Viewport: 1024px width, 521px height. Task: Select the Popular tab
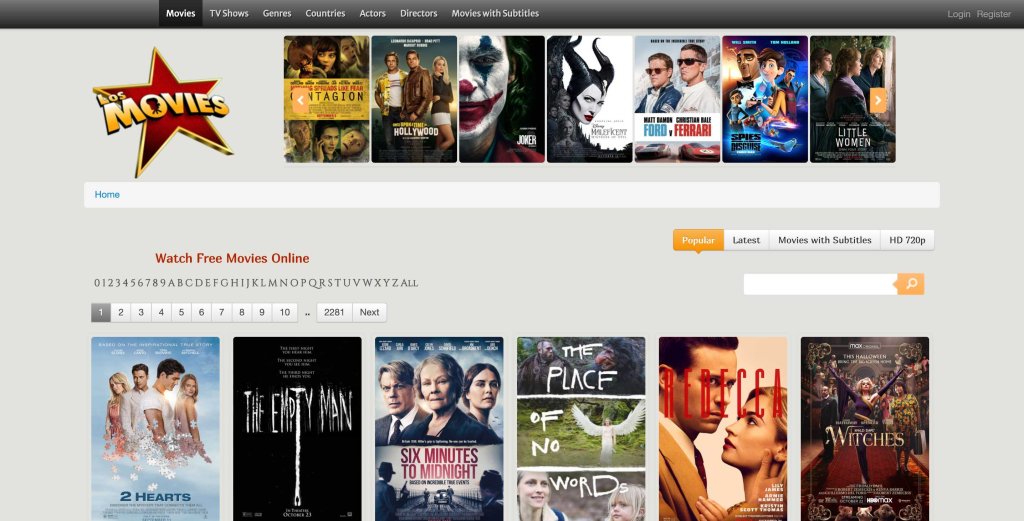[x=698, y=240]
